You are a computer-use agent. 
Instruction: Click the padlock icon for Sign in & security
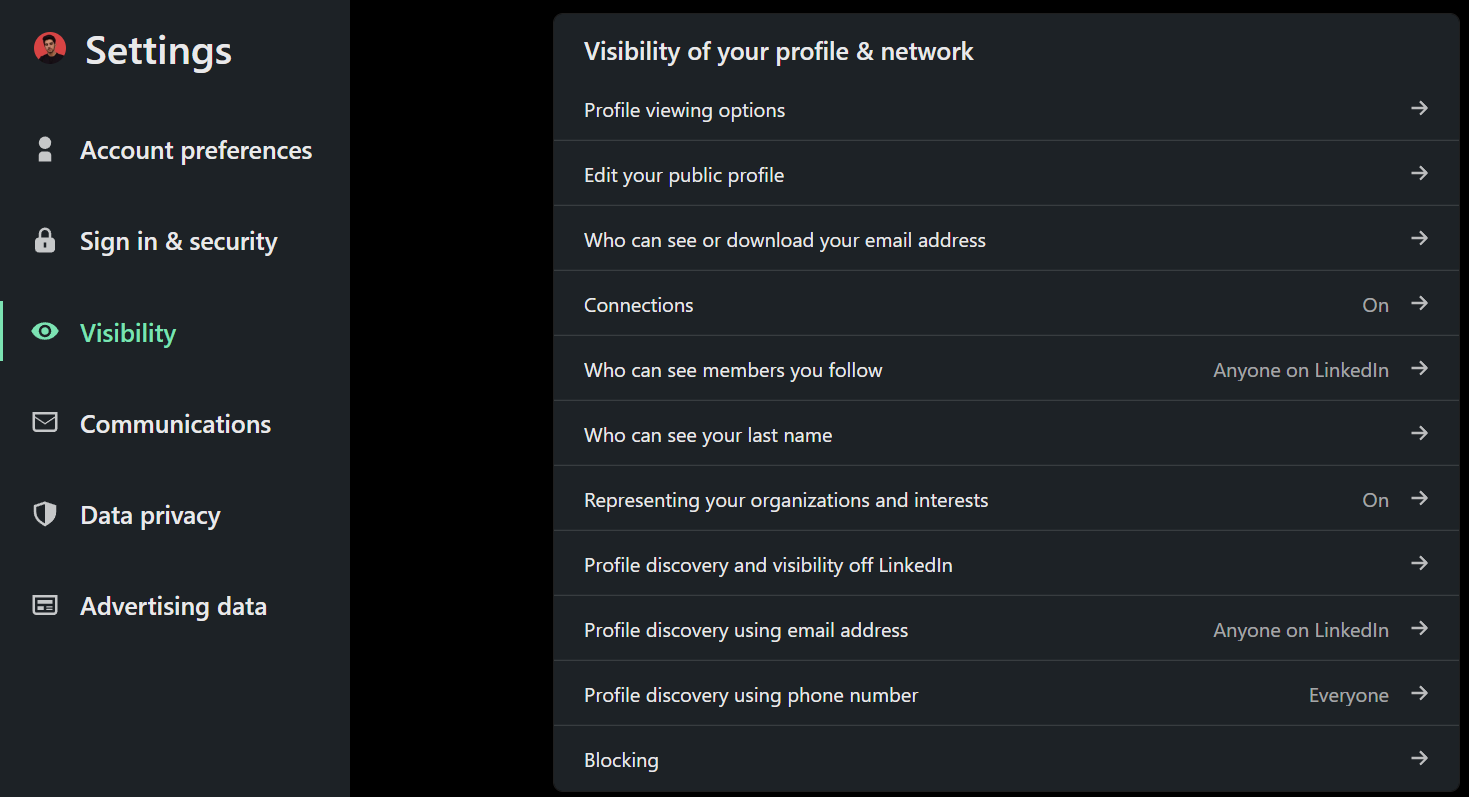(x=44, y=241)
